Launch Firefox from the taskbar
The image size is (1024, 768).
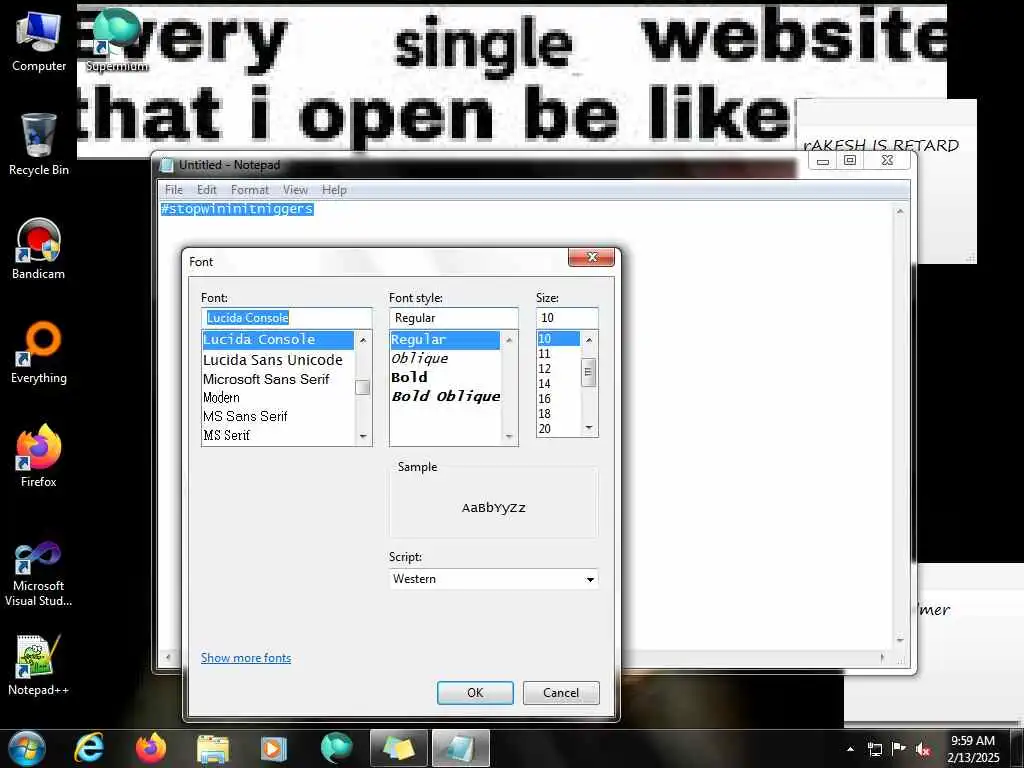click(150, 748)
